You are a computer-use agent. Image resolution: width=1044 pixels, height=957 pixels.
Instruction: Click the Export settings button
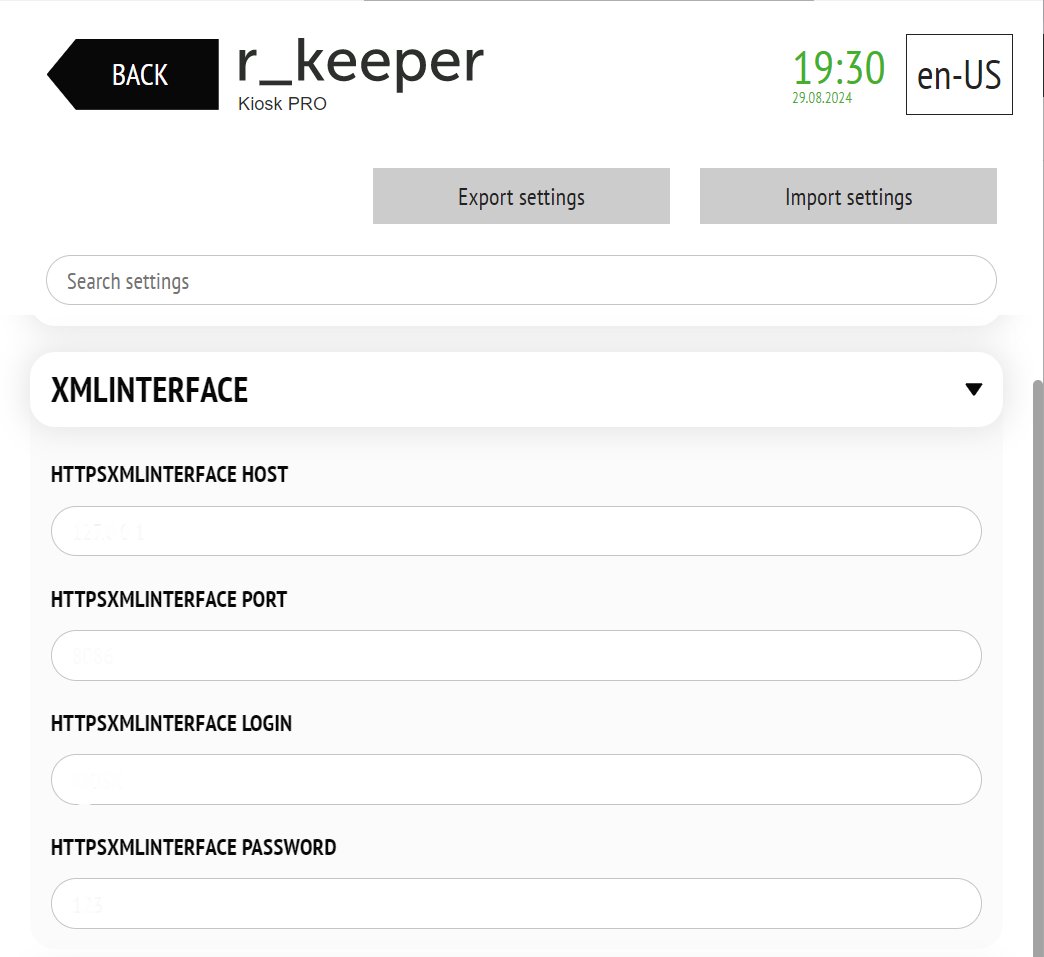[x=521, y=196]
